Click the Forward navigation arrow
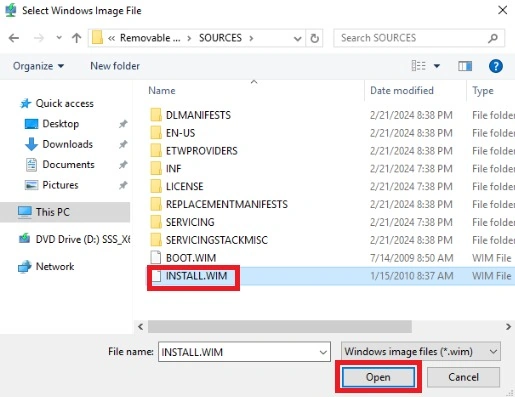Screen dimensions: 515x397 coord(39,38)
